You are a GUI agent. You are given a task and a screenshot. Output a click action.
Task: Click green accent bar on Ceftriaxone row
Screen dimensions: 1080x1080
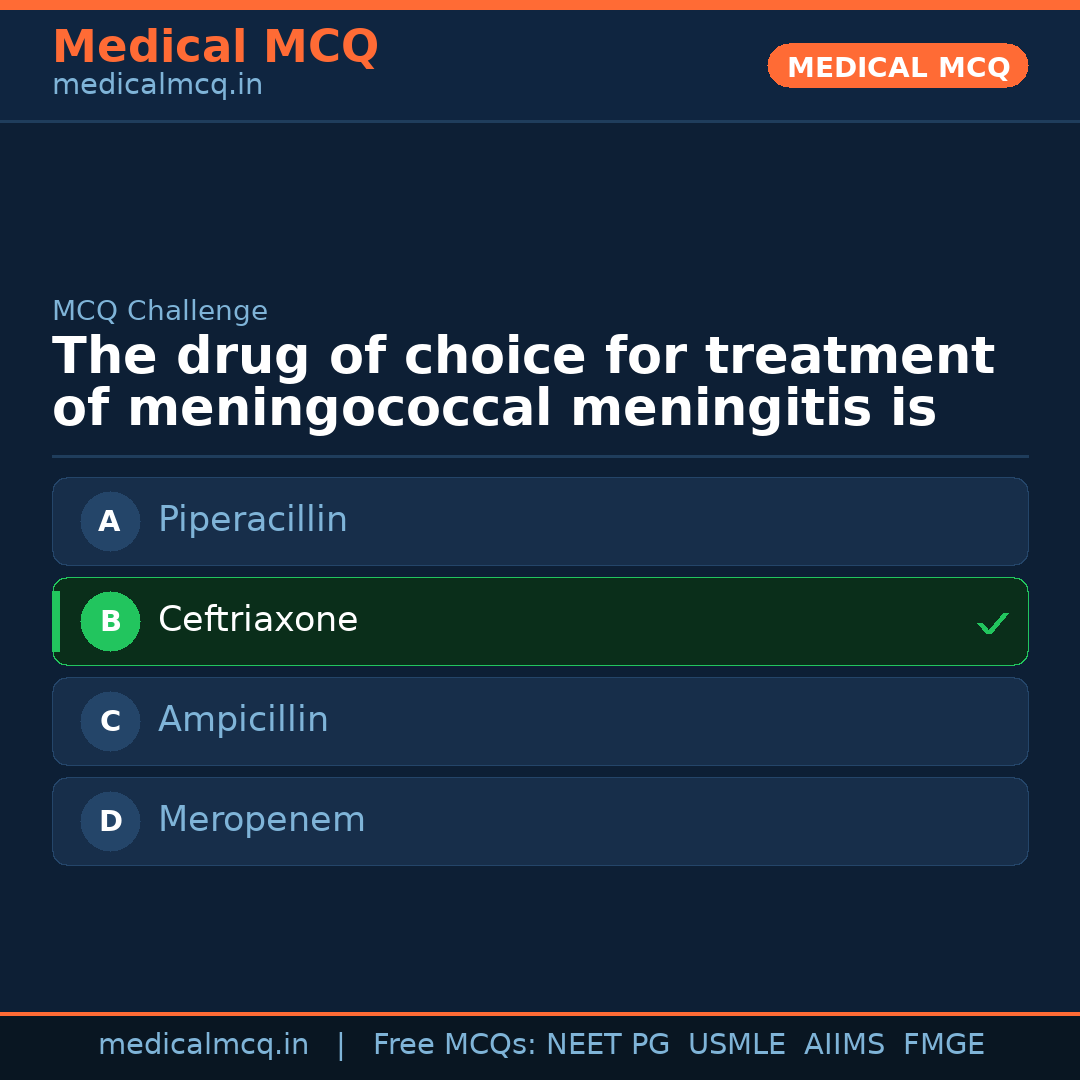[56, 621]
